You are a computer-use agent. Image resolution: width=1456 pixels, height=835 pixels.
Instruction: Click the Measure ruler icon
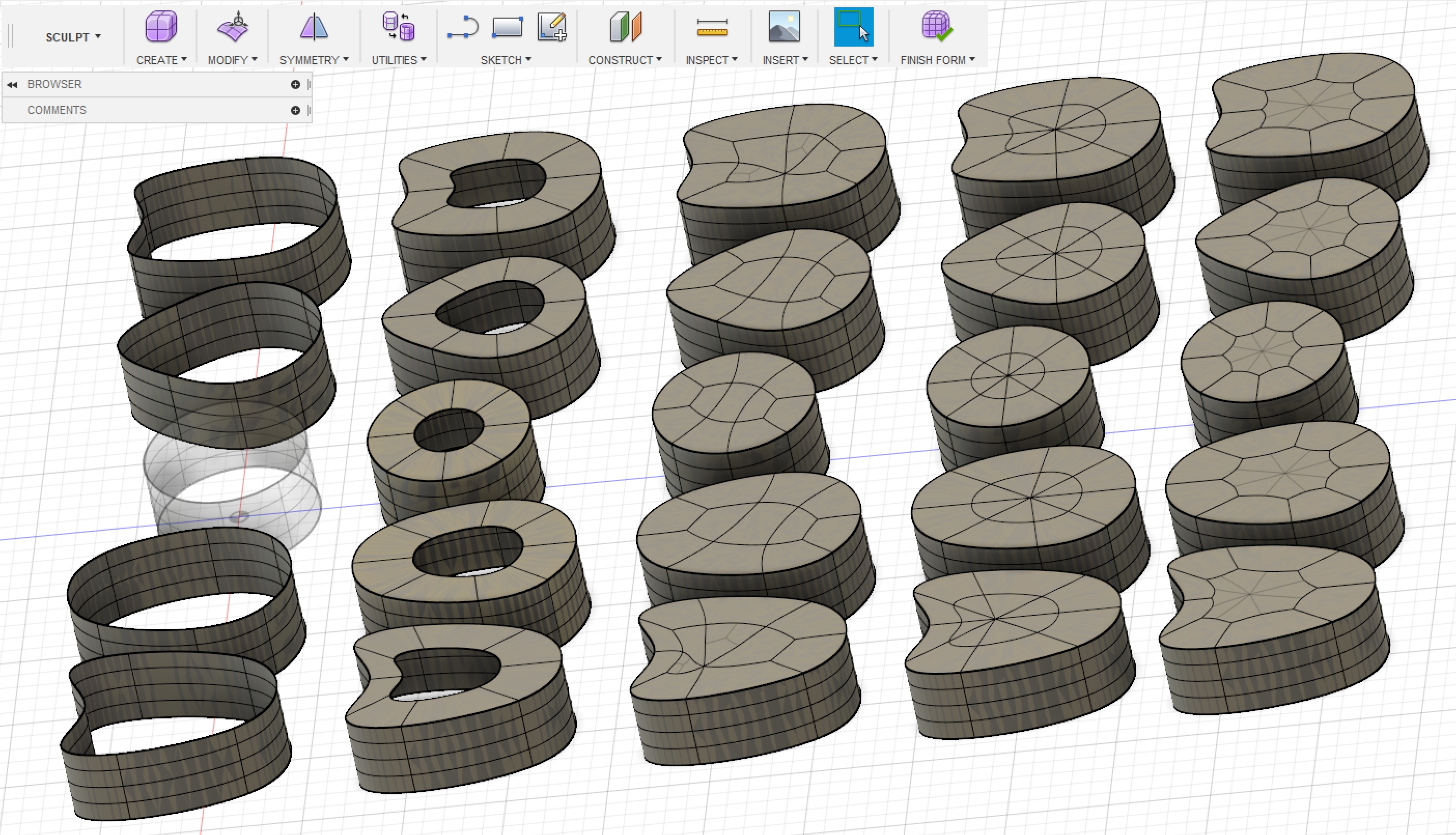[712, 27]
